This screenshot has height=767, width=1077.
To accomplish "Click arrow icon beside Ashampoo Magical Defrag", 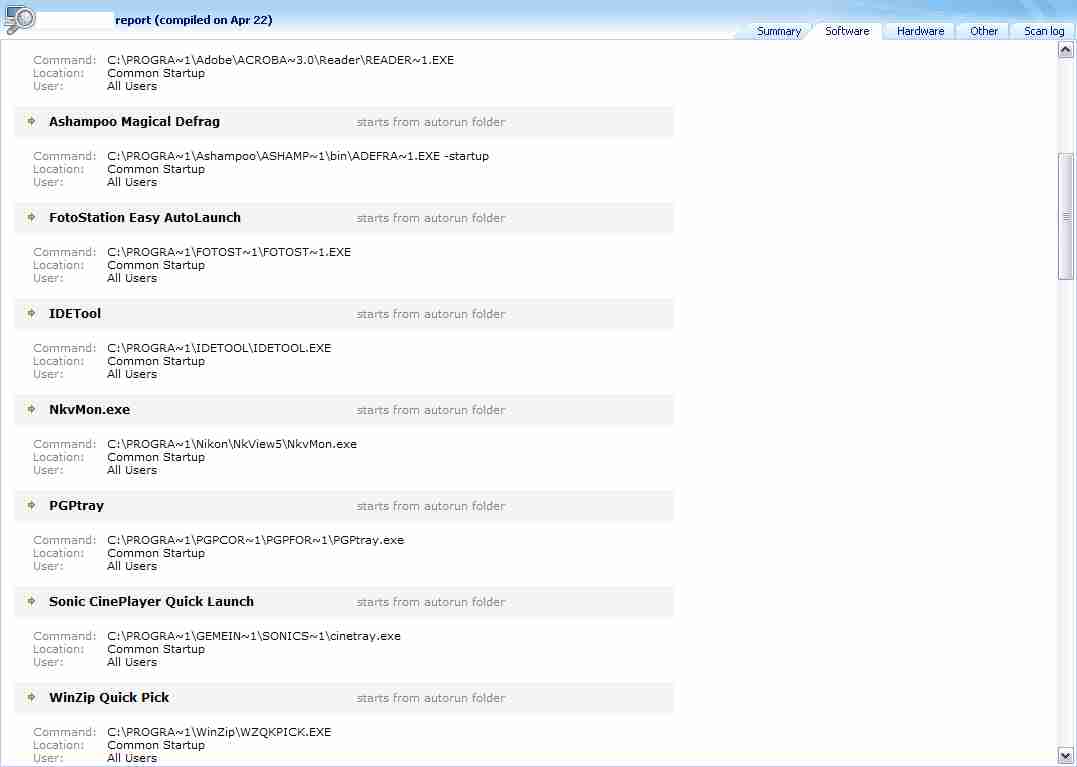I will [32, 121].
